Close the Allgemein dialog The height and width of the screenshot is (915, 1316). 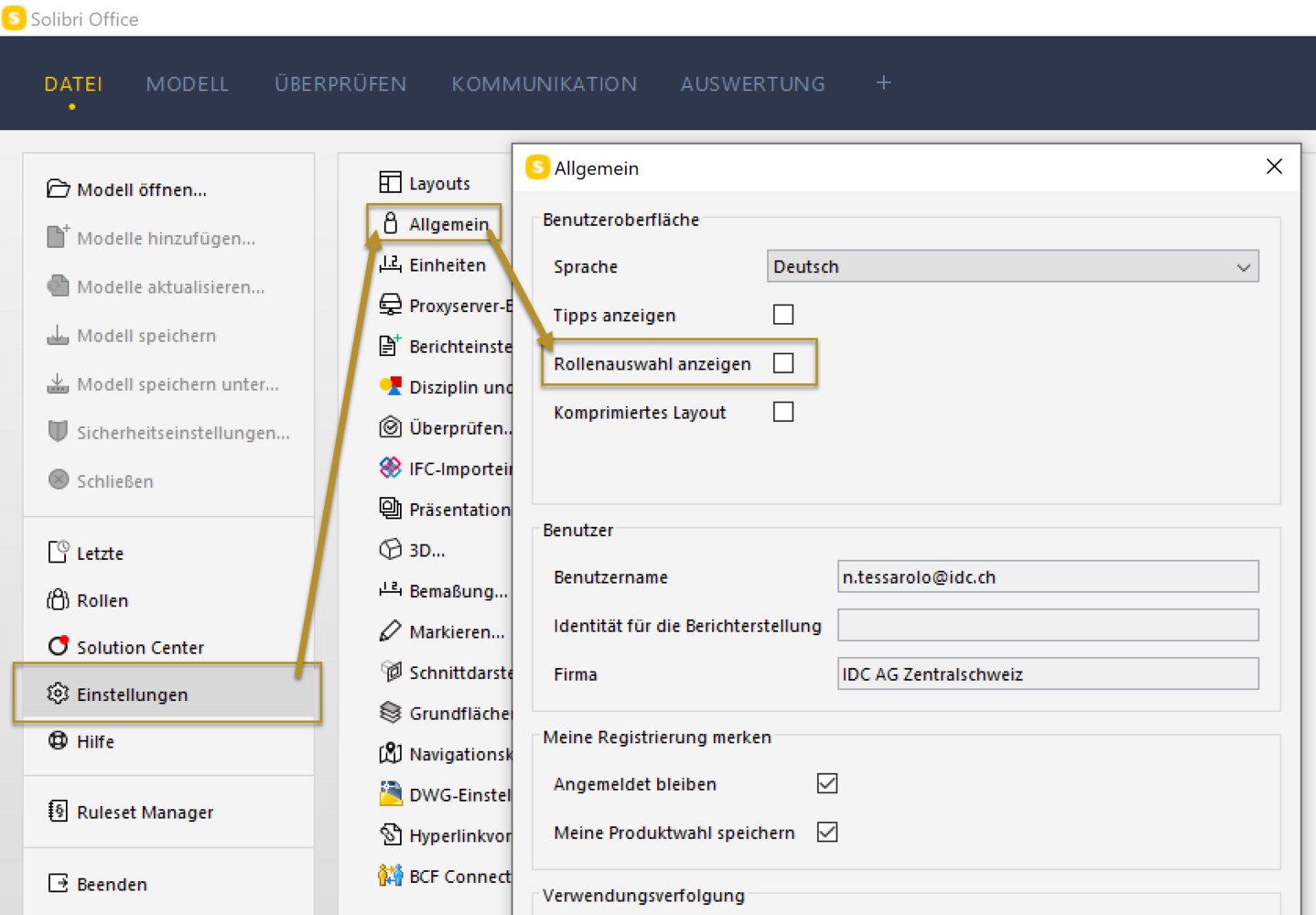pyautogui.click(x=1274, y=167)
